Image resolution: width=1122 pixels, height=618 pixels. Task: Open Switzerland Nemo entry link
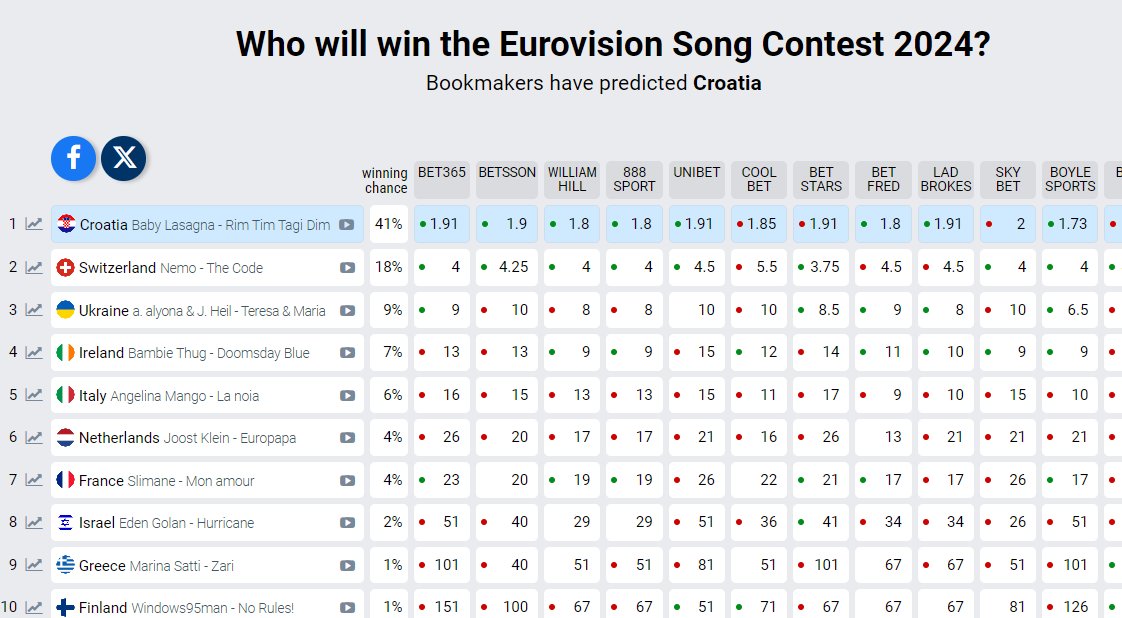170,268
